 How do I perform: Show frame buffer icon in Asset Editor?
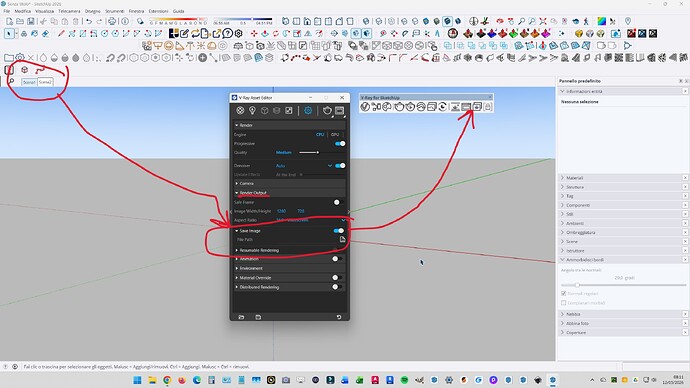pos(339,110)
